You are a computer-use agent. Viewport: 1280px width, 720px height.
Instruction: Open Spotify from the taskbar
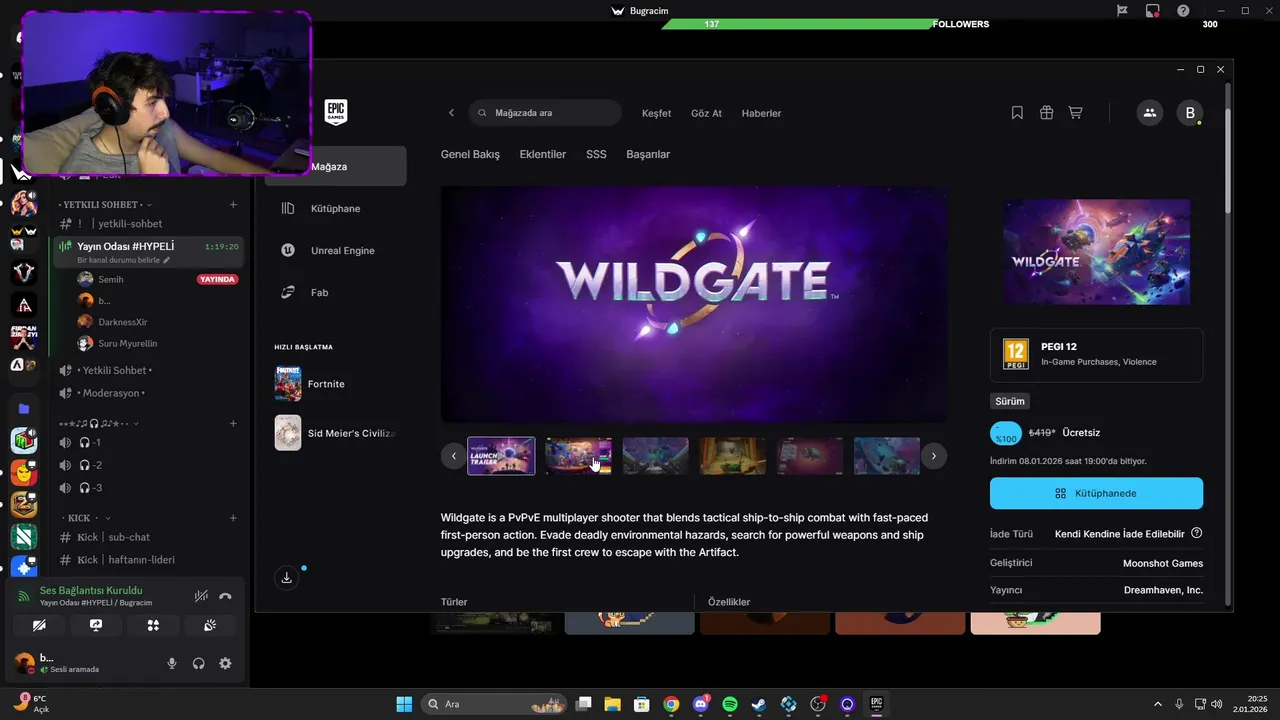click(730, 704)
